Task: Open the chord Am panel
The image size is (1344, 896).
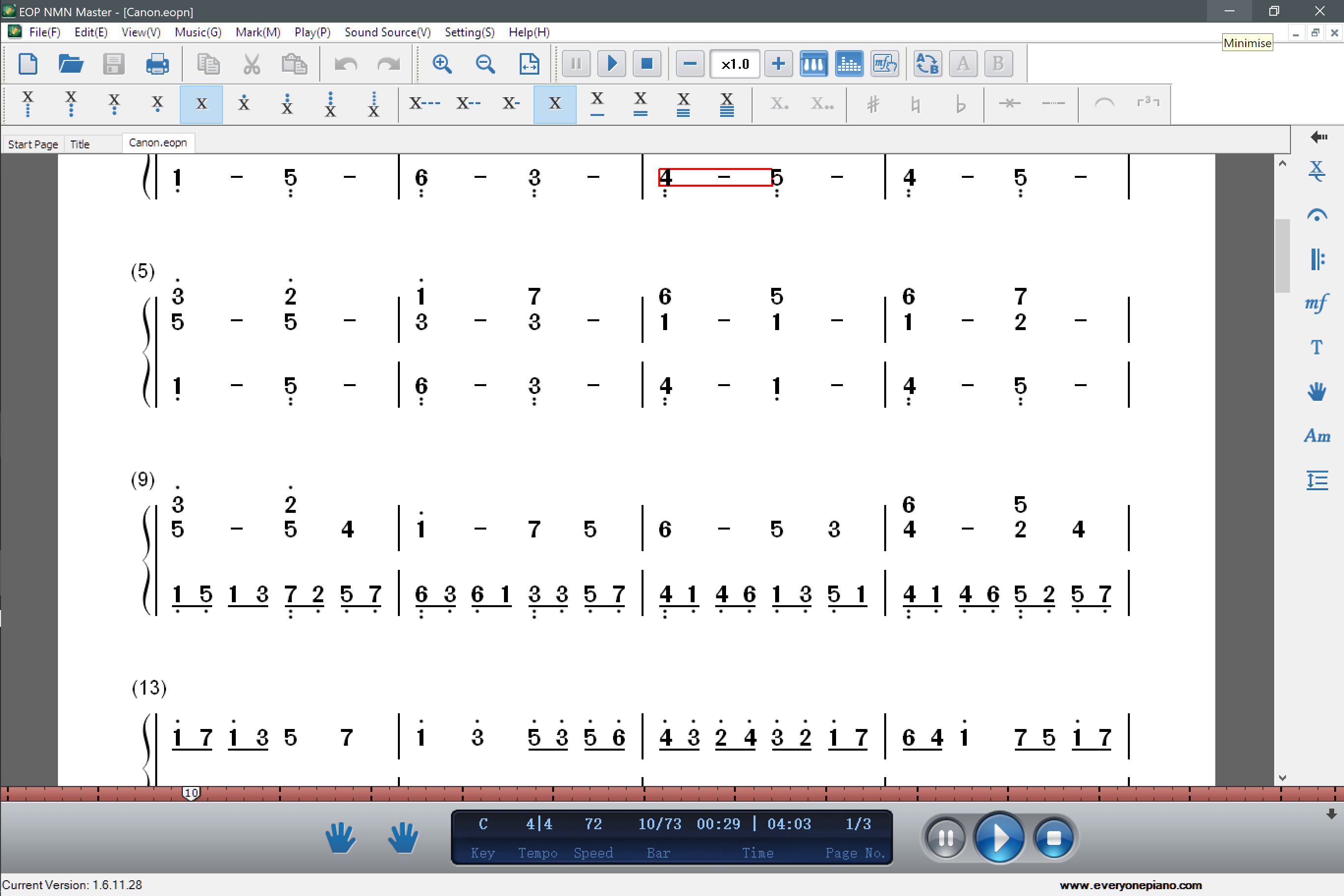Action: coord(1316,436)
